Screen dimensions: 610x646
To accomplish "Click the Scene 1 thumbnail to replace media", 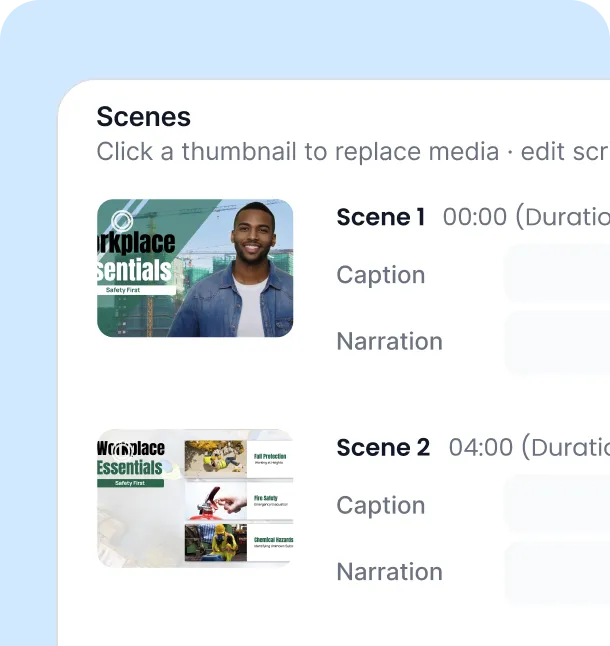I will [x=195, y=268].
